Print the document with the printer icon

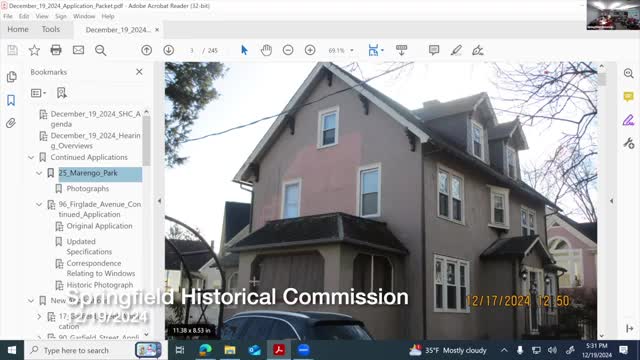(x=56, y=50)
